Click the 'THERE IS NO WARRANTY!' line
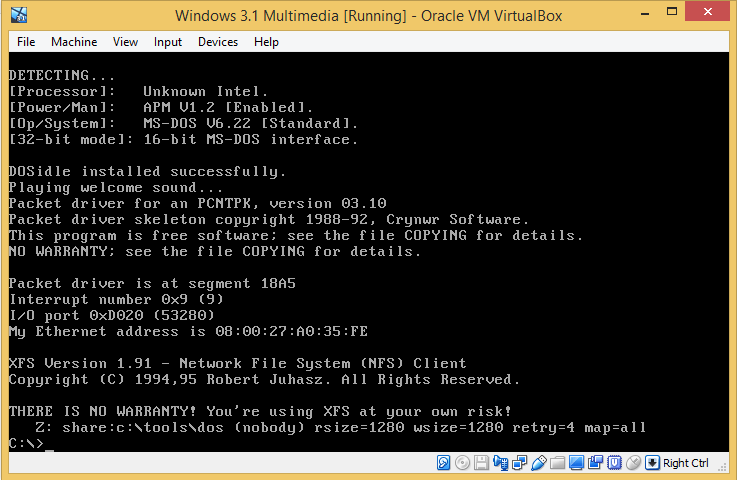 [260, 411]
